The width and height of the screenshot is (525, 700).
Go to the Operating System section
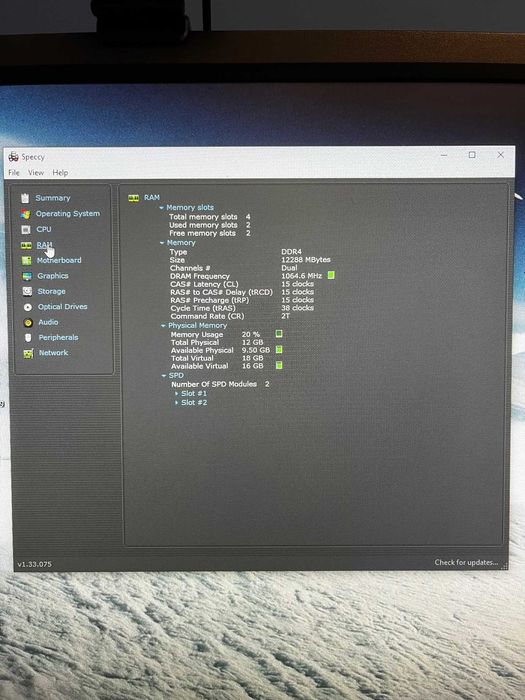[x=68, y=213]
